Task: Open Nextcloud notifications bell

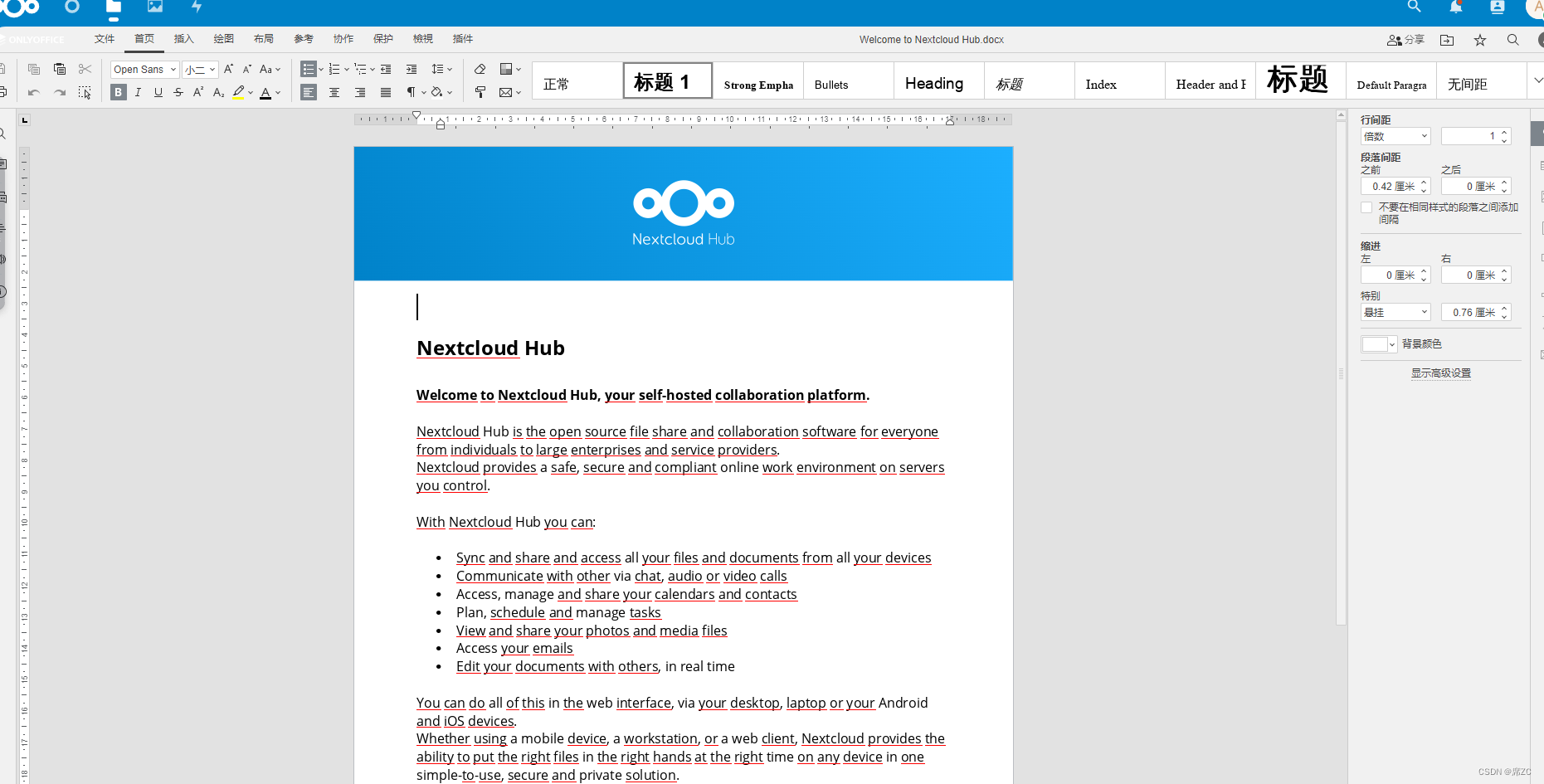Action: pos(1456,7)
